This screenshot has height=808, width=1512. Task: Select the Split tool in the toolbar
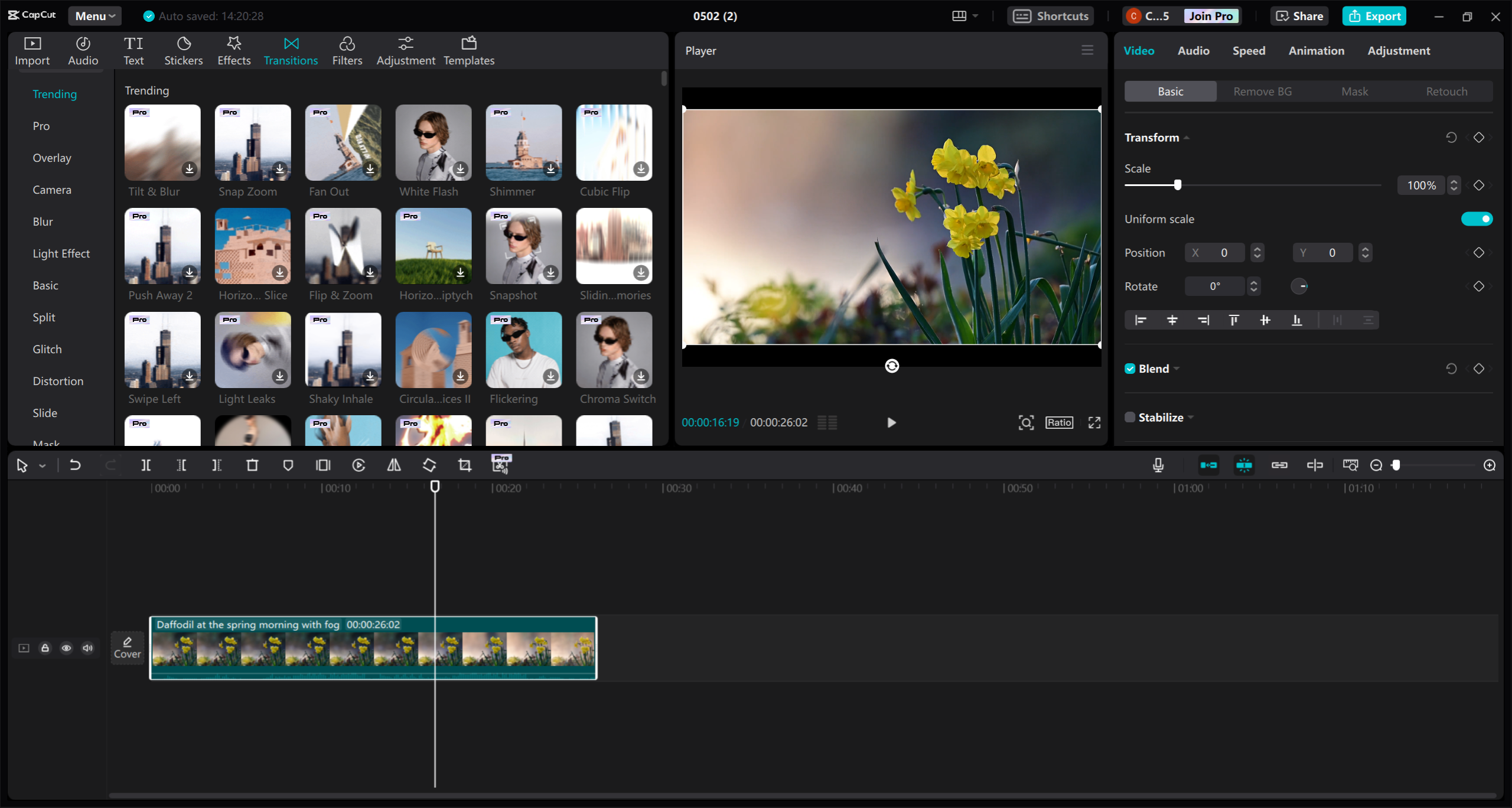coord(146,465)
